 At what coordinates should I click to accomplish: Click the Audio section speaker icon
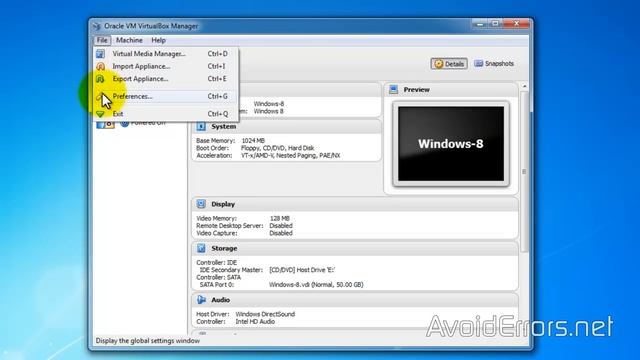coord(201,300)
